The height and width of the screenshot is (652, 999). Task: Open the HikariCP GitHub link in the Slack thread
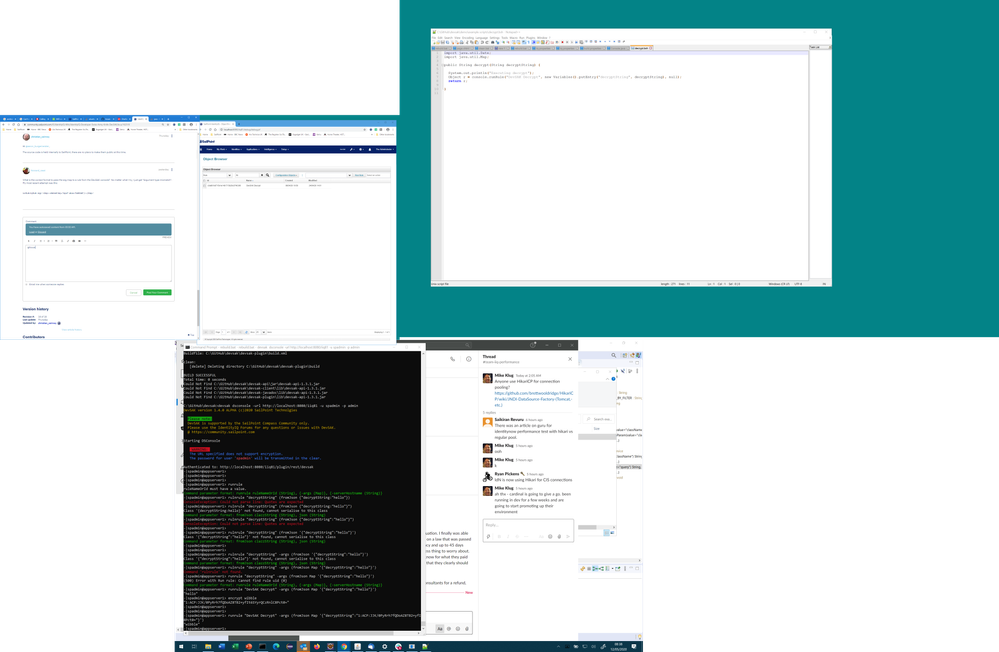(532, 397)
